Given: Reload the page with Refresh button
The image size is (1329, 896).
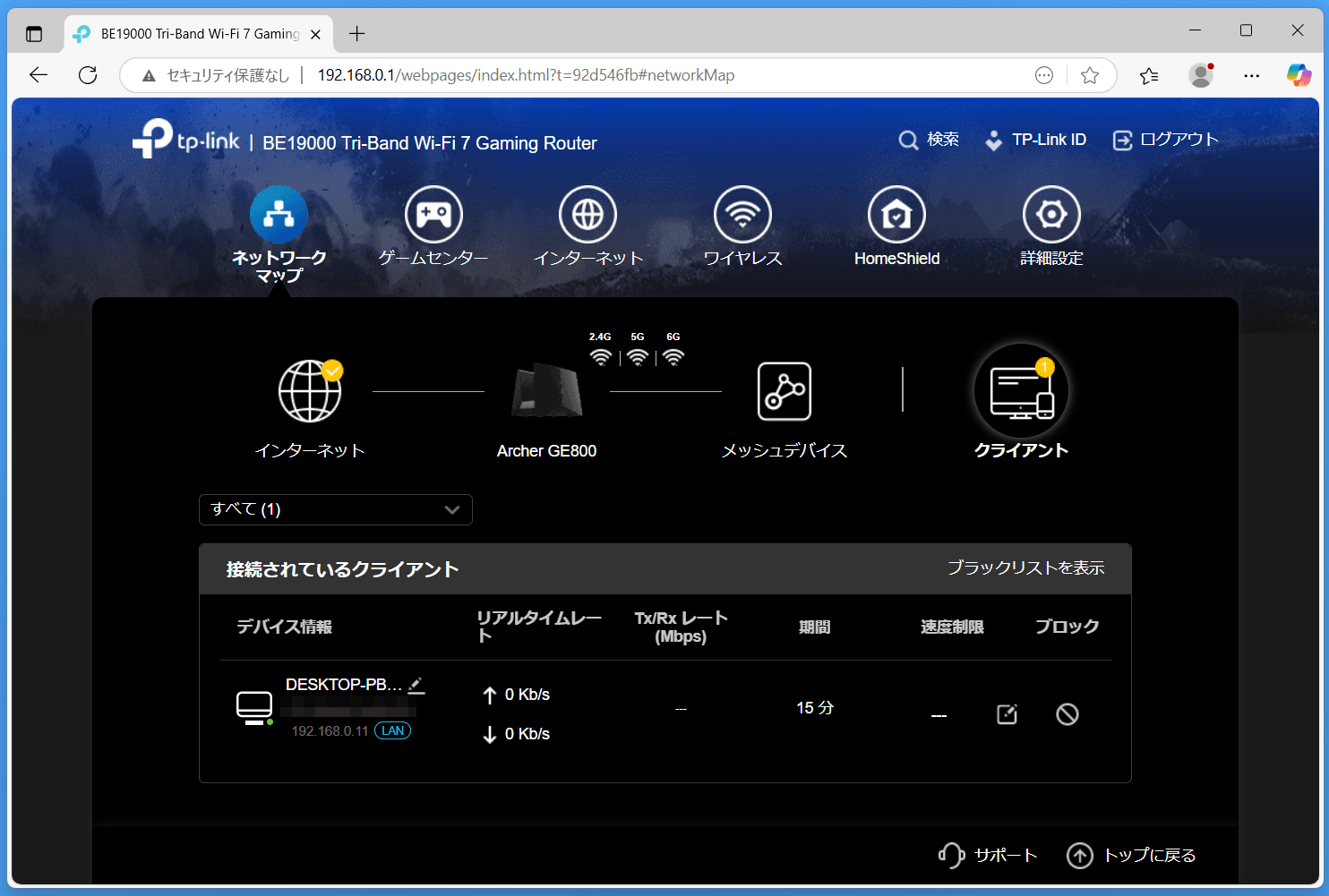Looking at the screenshot, I should tap(88, 75).
